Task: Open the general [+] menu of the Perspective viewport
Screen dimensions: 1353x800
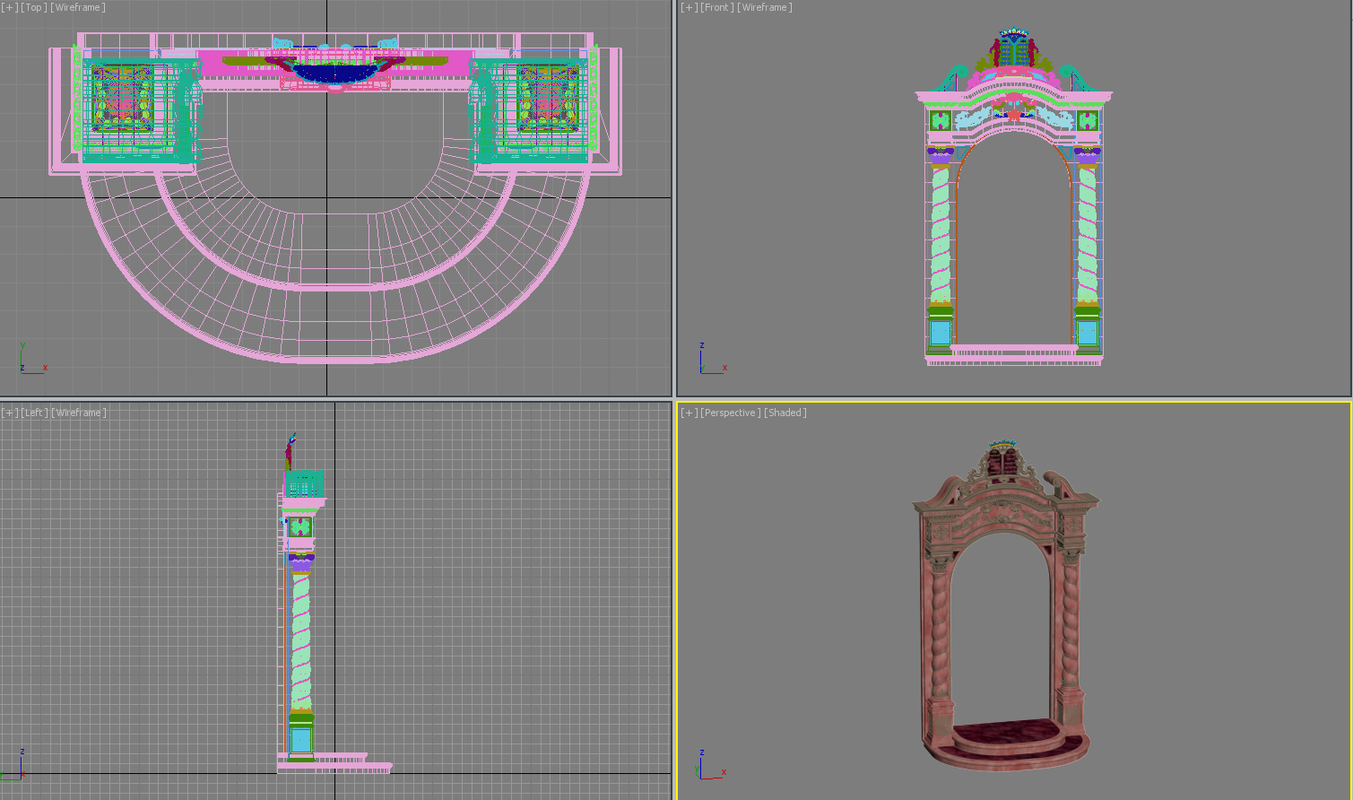Action: pyautogui.click(x=689, y=412)
